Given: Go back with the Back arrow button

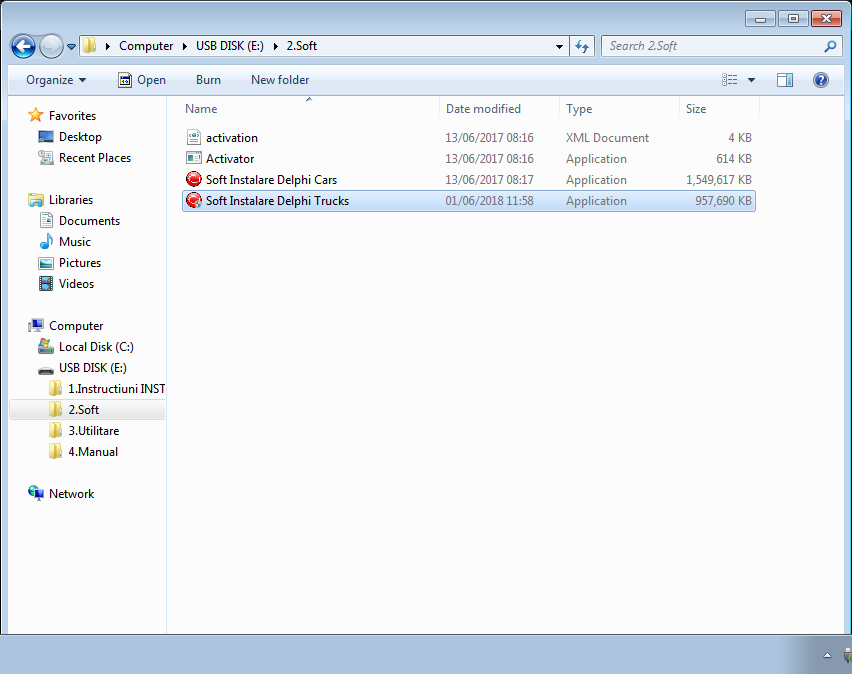Looking at the screenshot, I should click(23, 46).
